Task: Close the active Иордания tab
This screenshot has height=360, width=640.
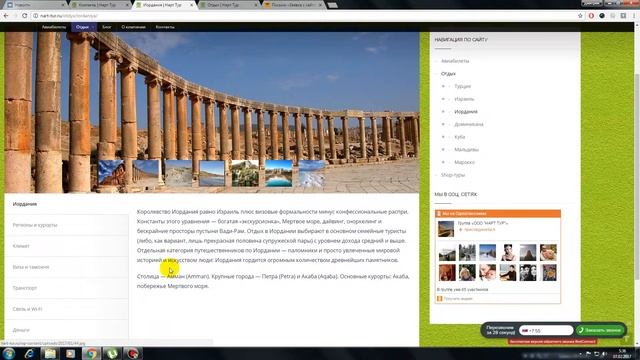Action: 191,5
